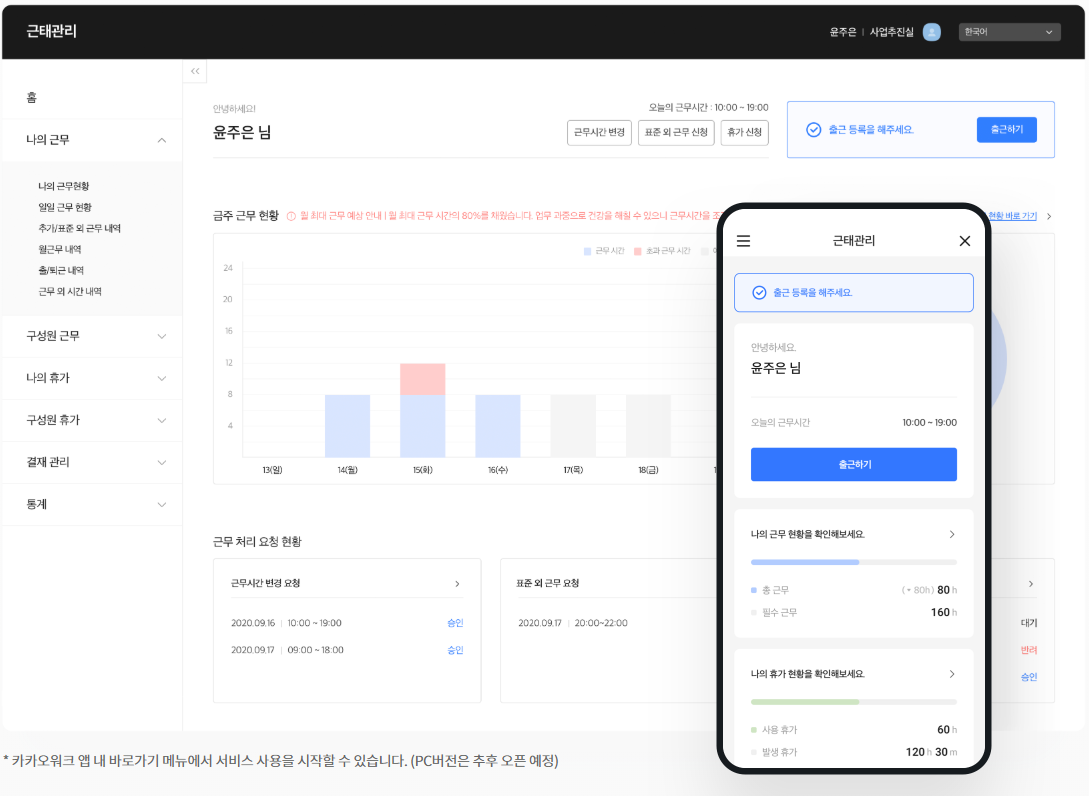1089x796 pixels.
Task: Click check-circle icon in desktop 출근 등록 banner
Action: point(813,130)
